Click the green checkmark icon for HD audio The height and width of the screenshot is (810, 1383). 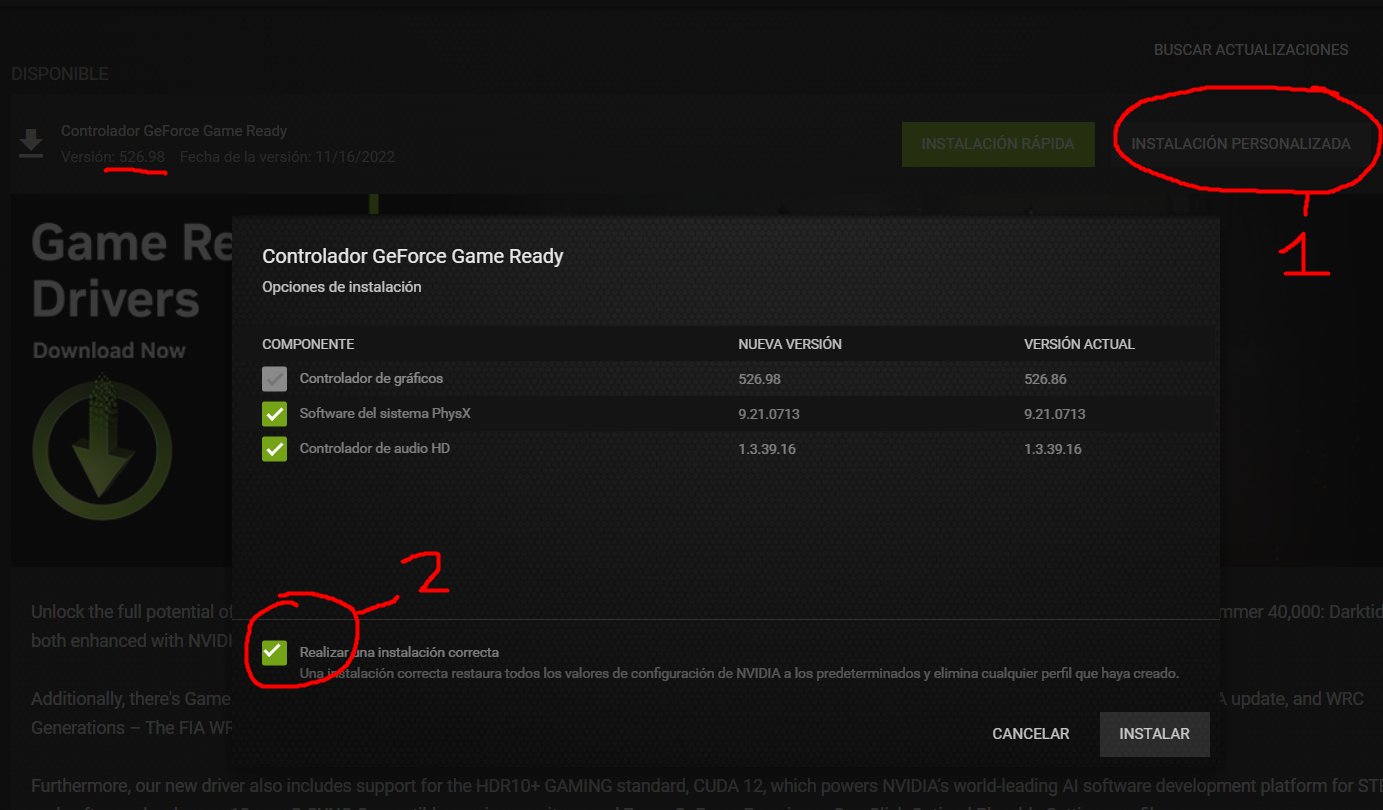(x=274, y=448)
